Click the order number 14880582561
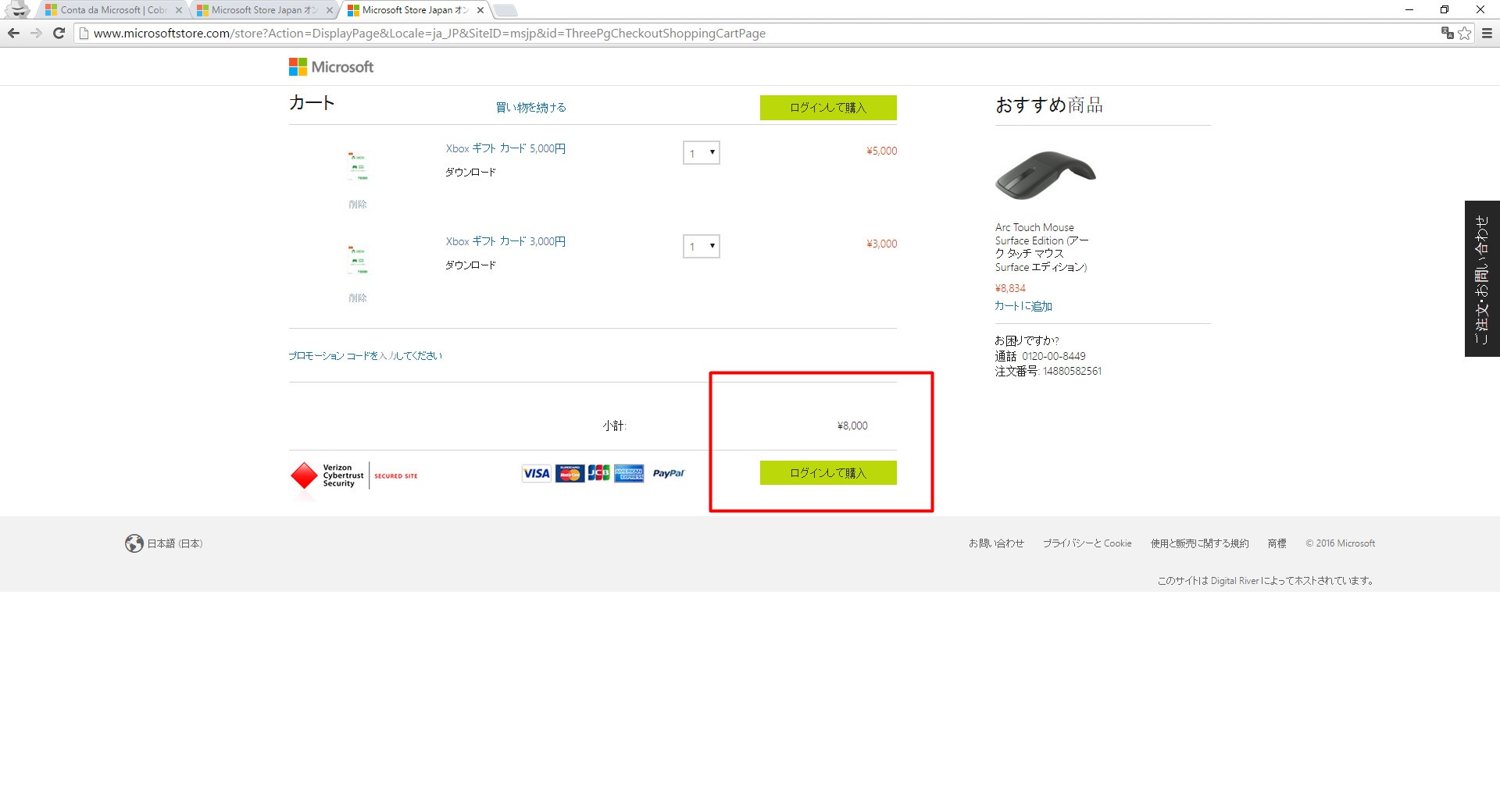This screenshot has height=812, width=1500. tap(1072, 371)
